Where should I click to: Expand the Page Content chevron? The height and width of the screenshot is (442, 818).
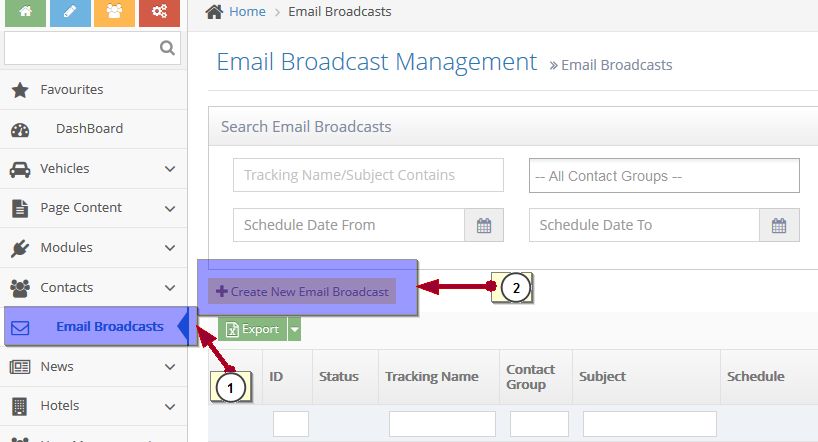pos(170,209)
